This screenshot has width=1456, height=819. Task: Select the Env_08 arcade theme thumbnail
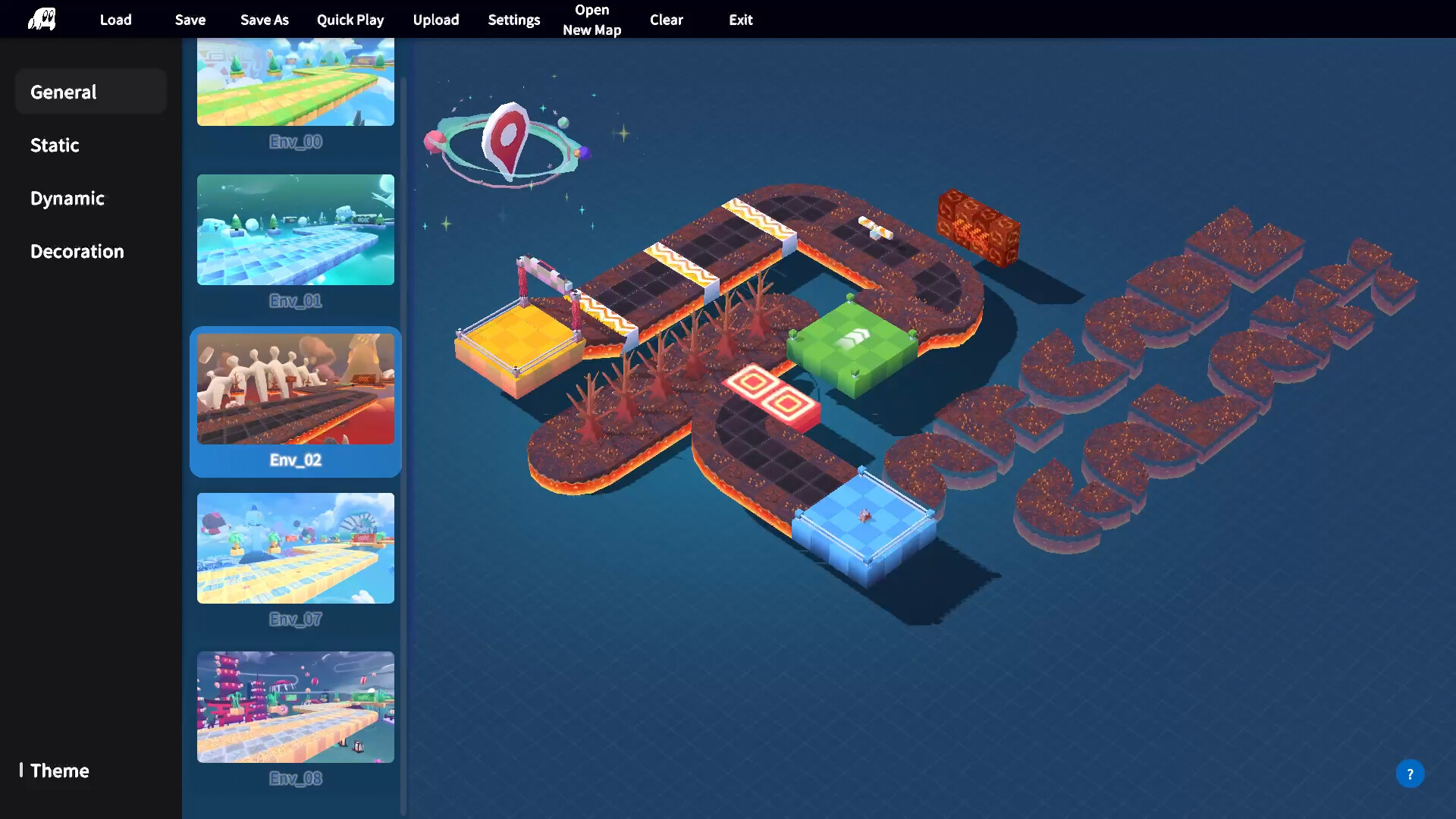pyautogui.click(x=295, y=707)
